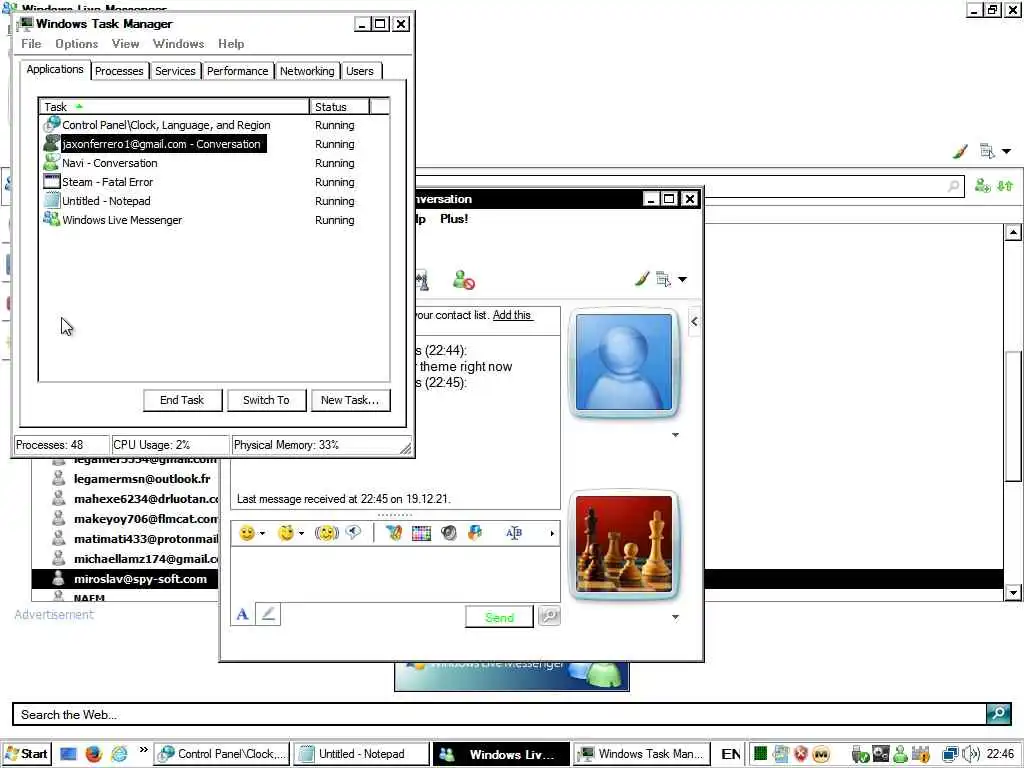Select 'Control Panel\Clock, Language, and Region' task
Screen dimensions: 1024x768
pos(215,125)
